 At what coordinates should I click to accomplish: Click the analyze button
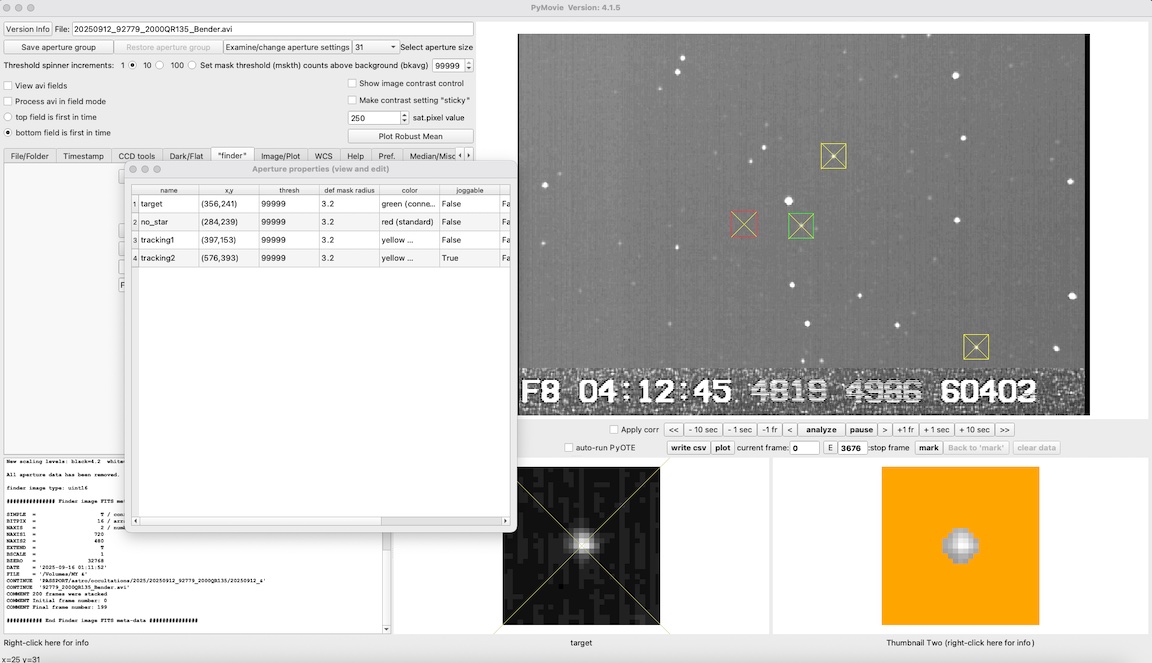821,430
